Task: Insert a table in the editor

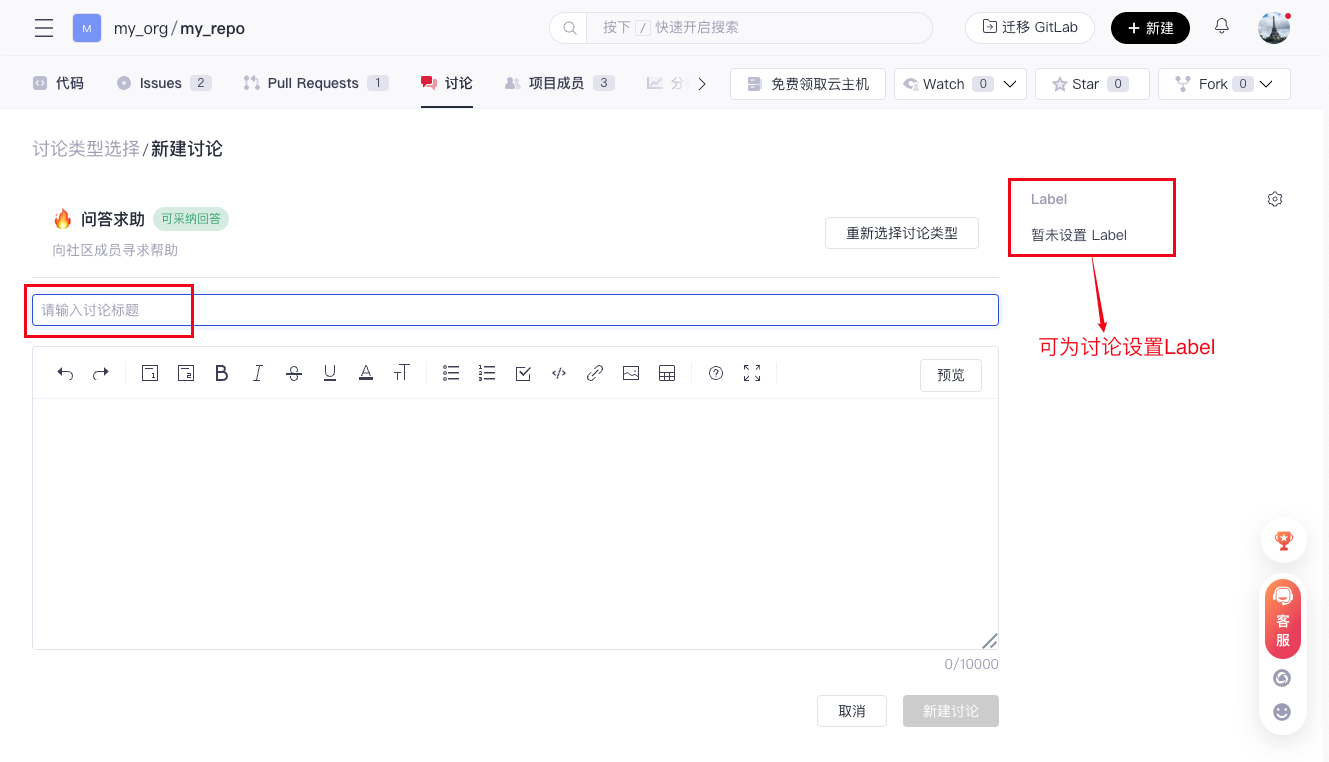Action: [667, 373]
